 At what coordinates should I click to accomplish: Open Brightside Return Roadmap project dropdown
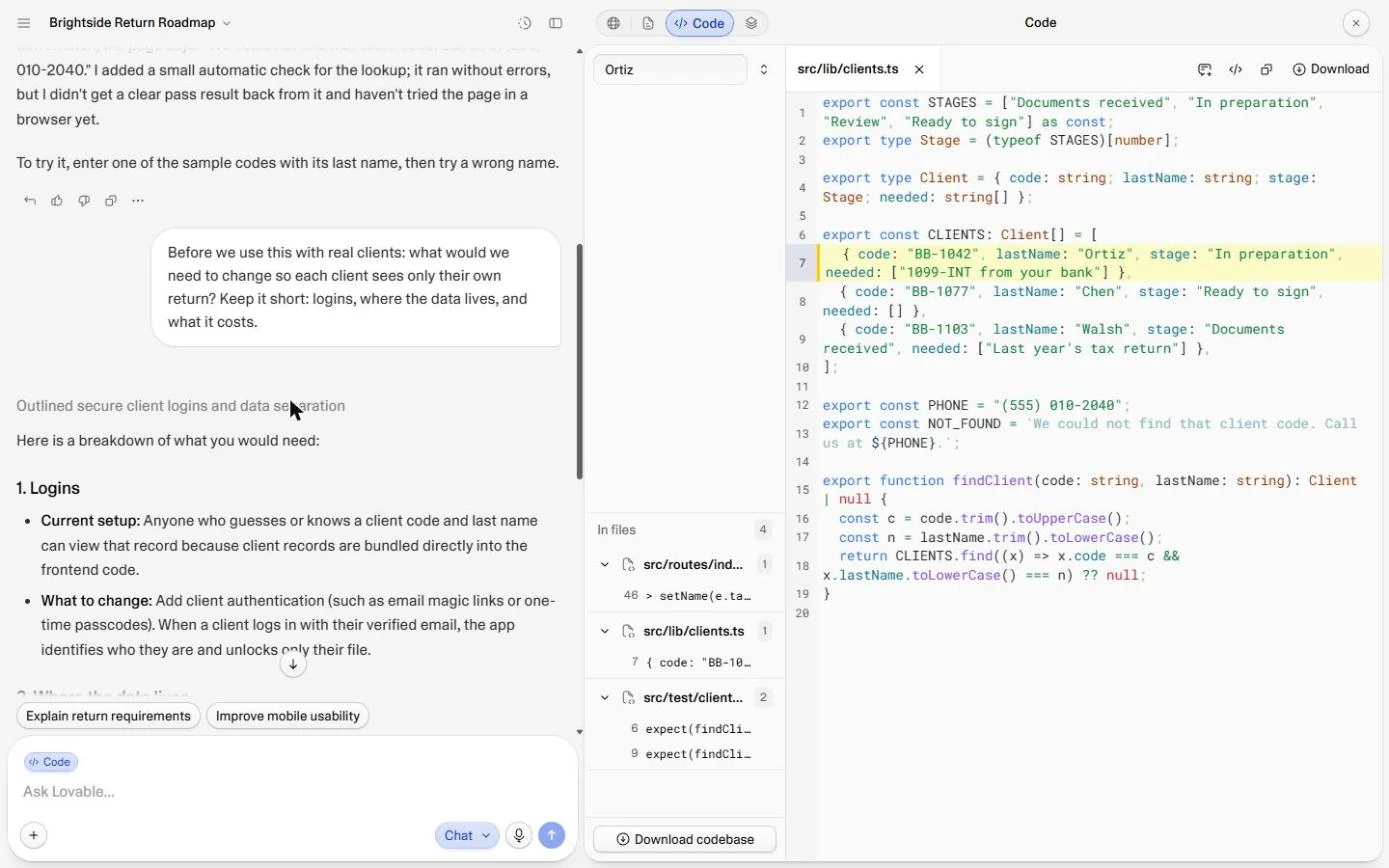[x=139, y=23]
